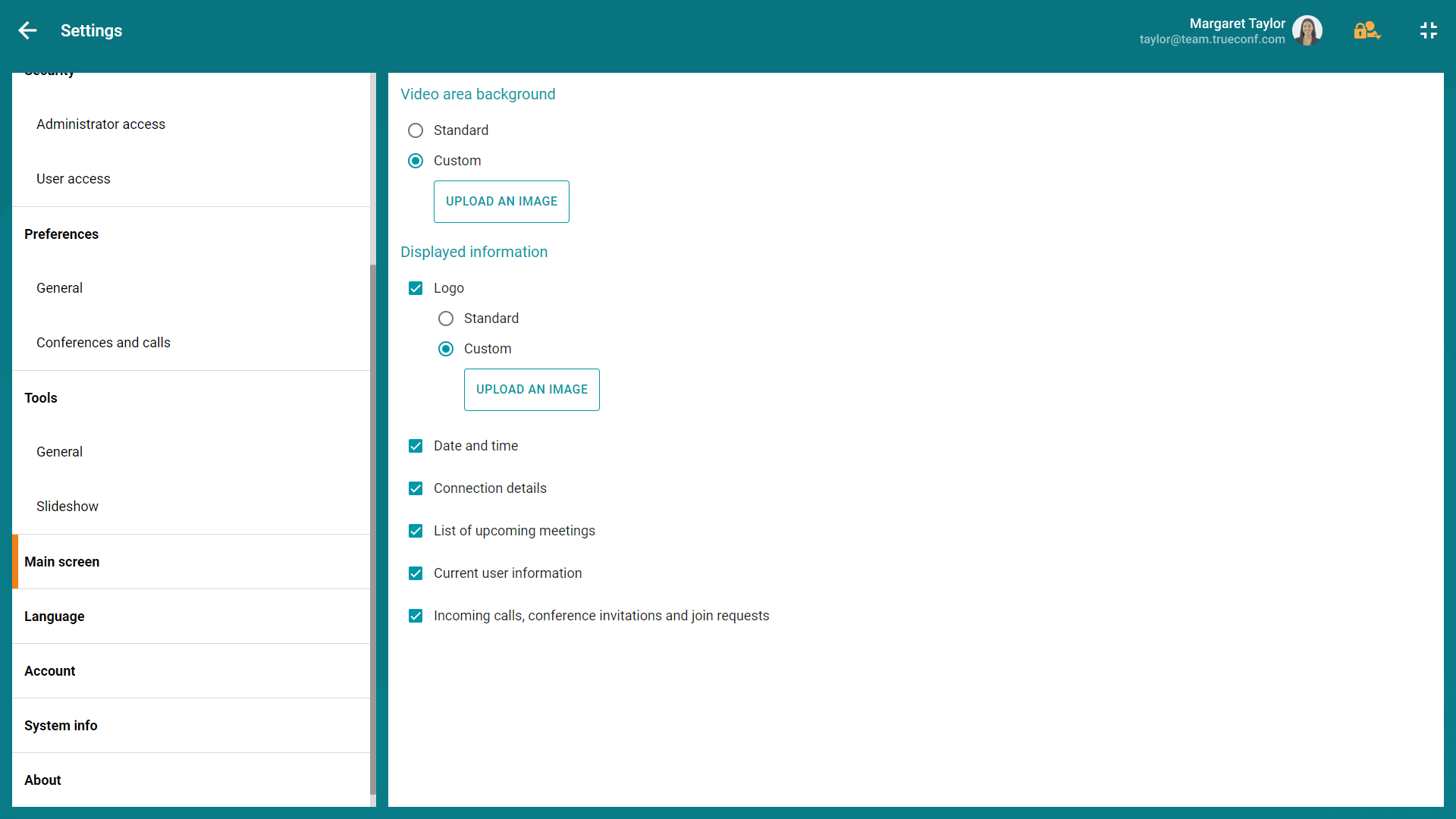Exit fullscreen with the collapse icon
1456x819 pixels.
coord(1428,30)
